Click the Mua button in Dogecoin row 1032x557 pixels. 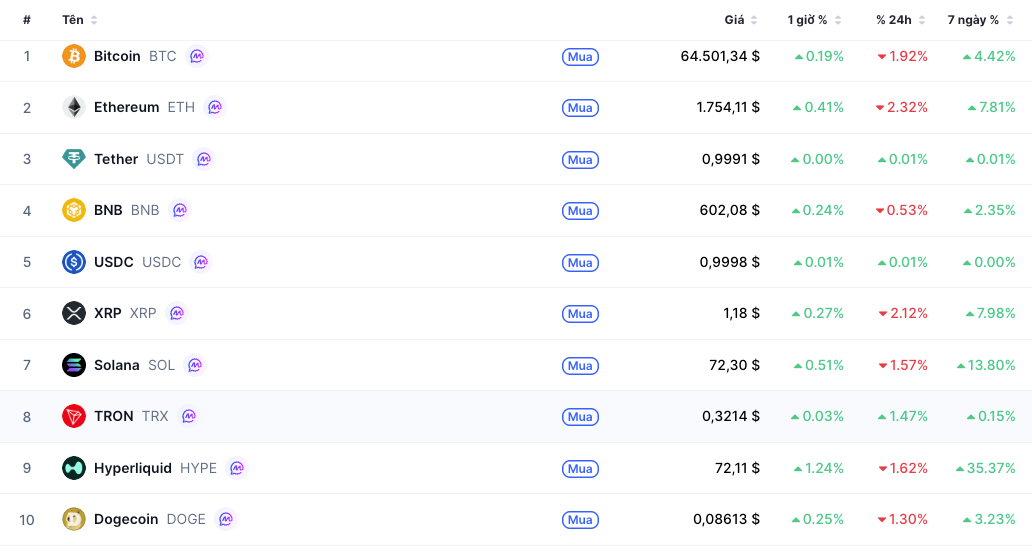point(580,519)
